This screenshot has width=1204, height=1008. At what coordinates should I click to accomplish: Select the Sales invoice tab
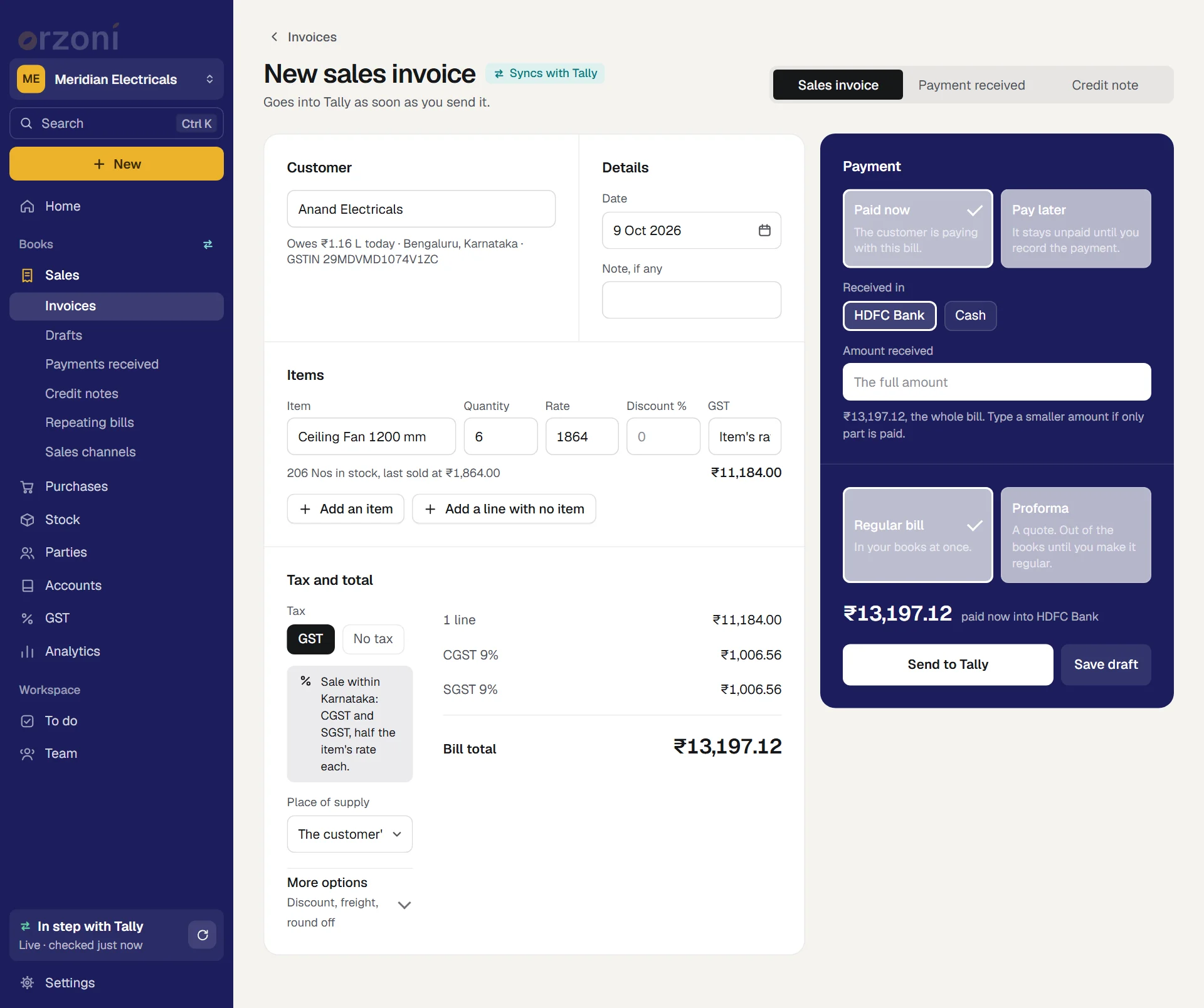[838, 85]
